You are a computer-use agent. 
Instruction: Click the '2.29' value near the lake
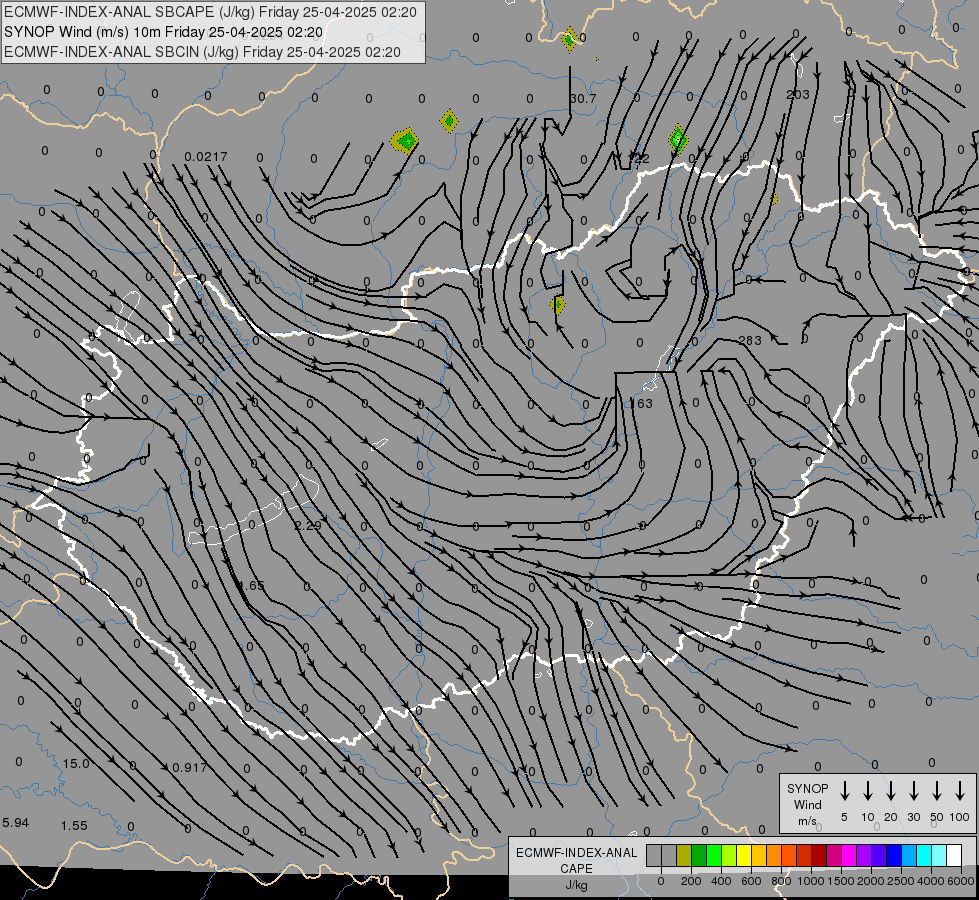pos(308,525)
